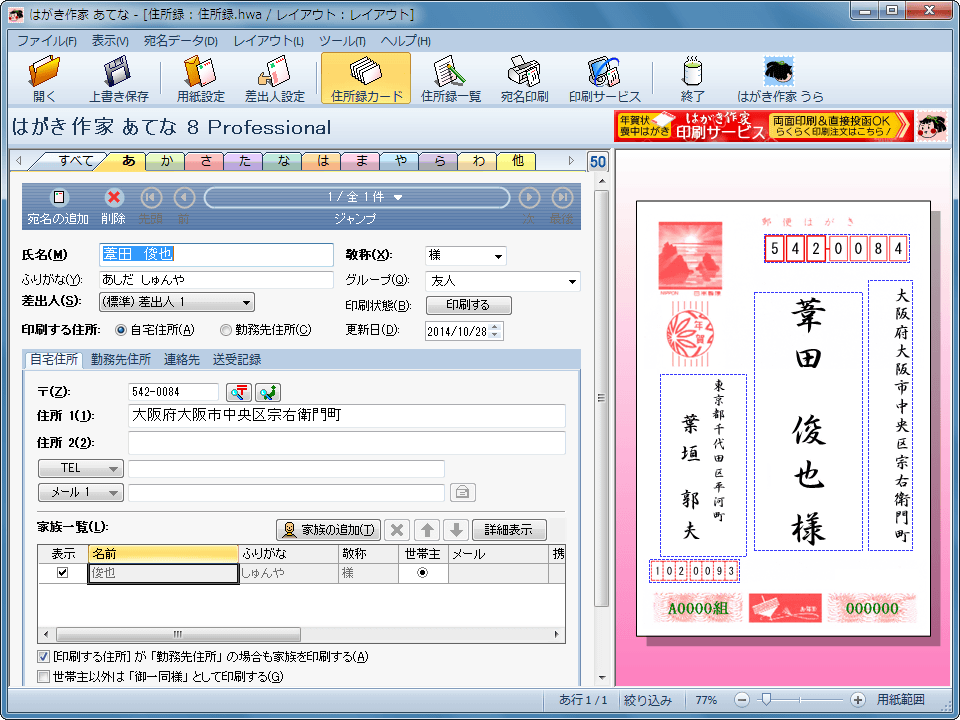This screenshot has width=960, height=720.
Task: Open 用紙設定 from the toolbar
Action: tap(200, 73)
